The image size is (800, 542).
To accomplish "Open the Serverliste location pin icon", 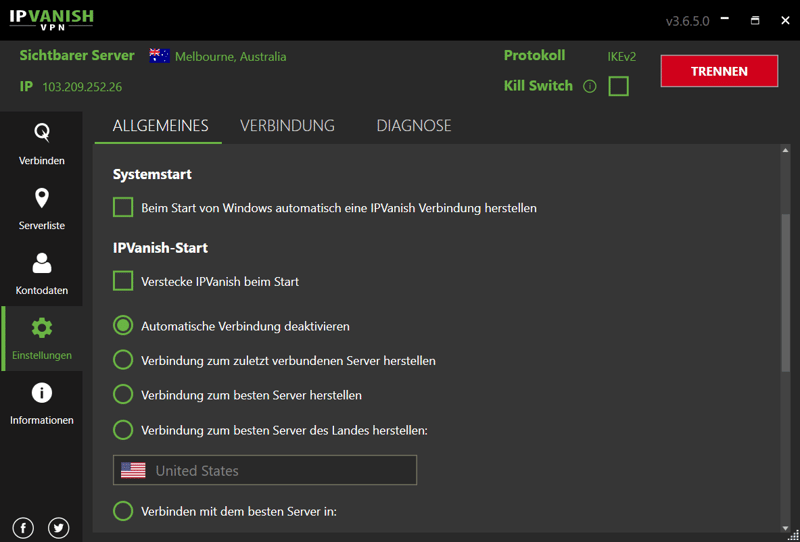I will 42,198.
